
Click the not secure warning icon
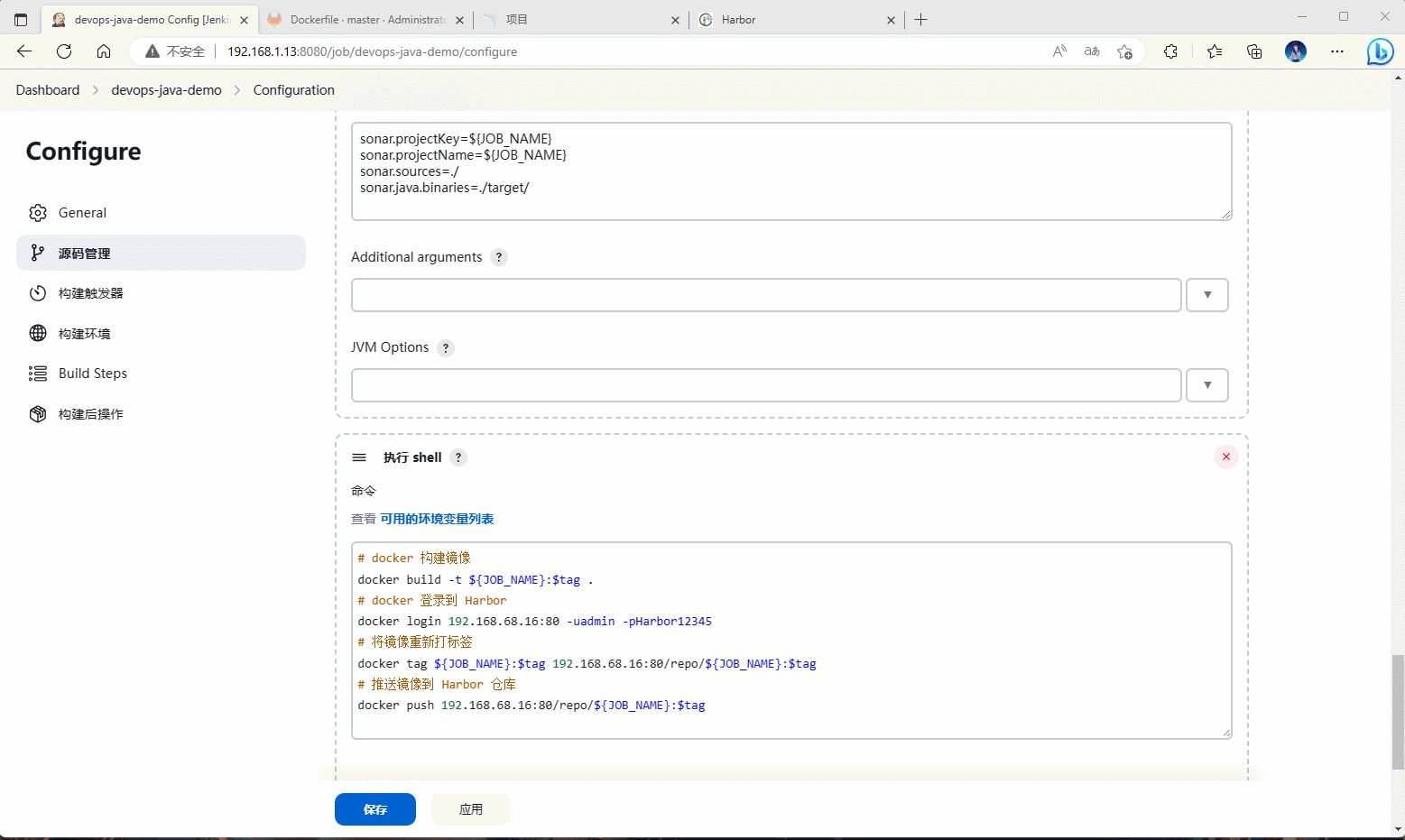pos(153,51)
